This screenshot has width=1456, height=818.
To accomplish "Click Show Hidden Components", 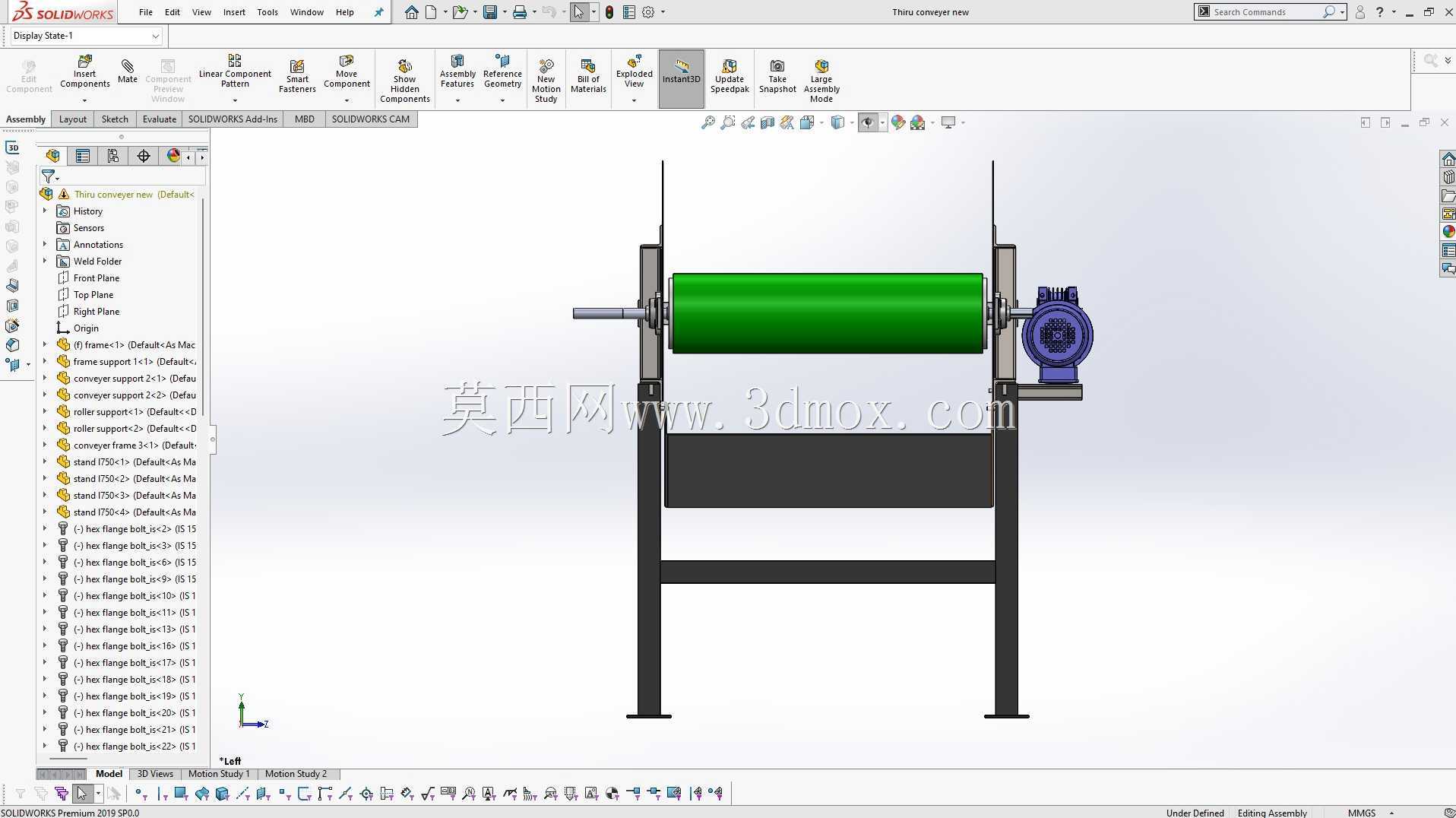I will 405,81.
